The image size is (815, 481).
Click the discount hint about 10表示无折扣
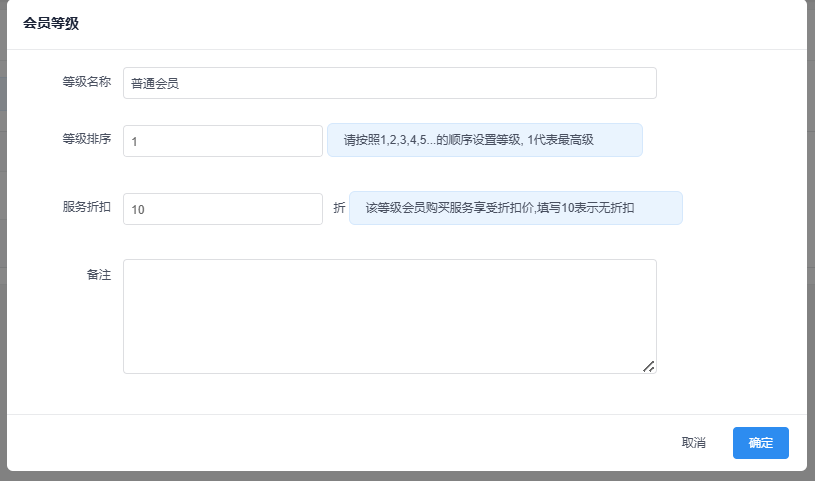(x=515, y=208)
